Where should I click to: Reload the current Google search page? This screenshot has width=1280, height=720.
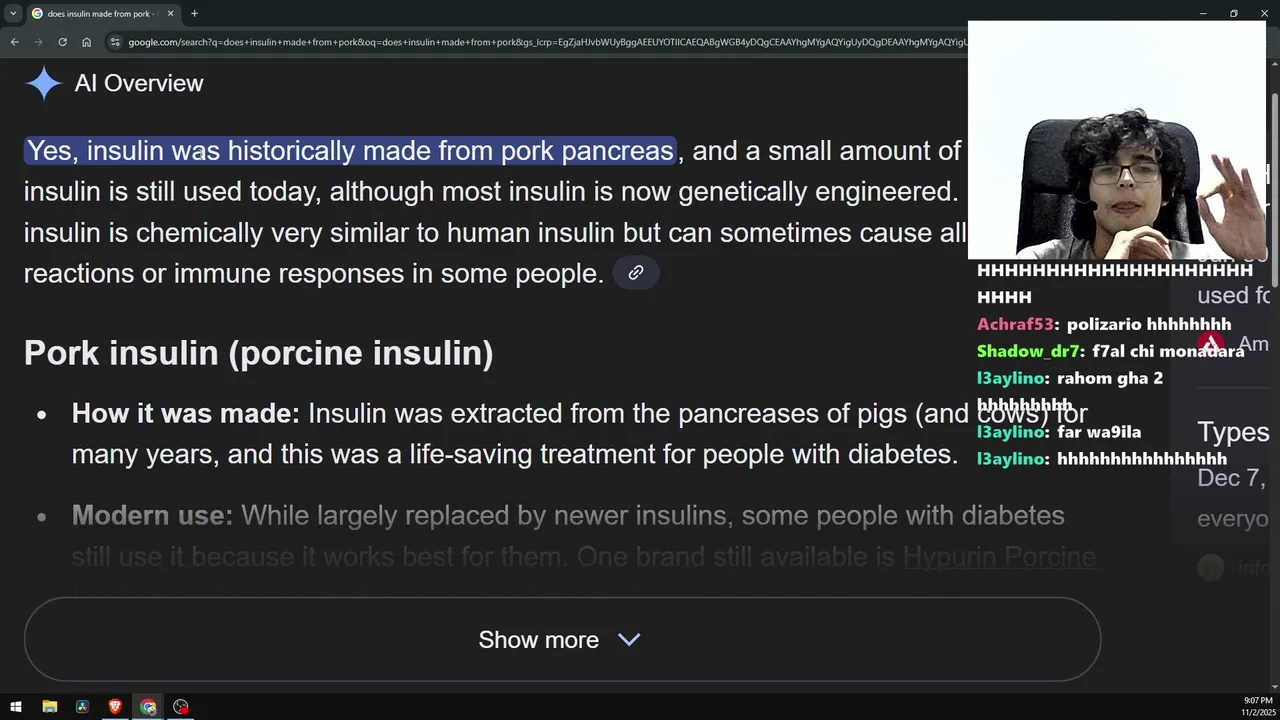pos(62,42)
